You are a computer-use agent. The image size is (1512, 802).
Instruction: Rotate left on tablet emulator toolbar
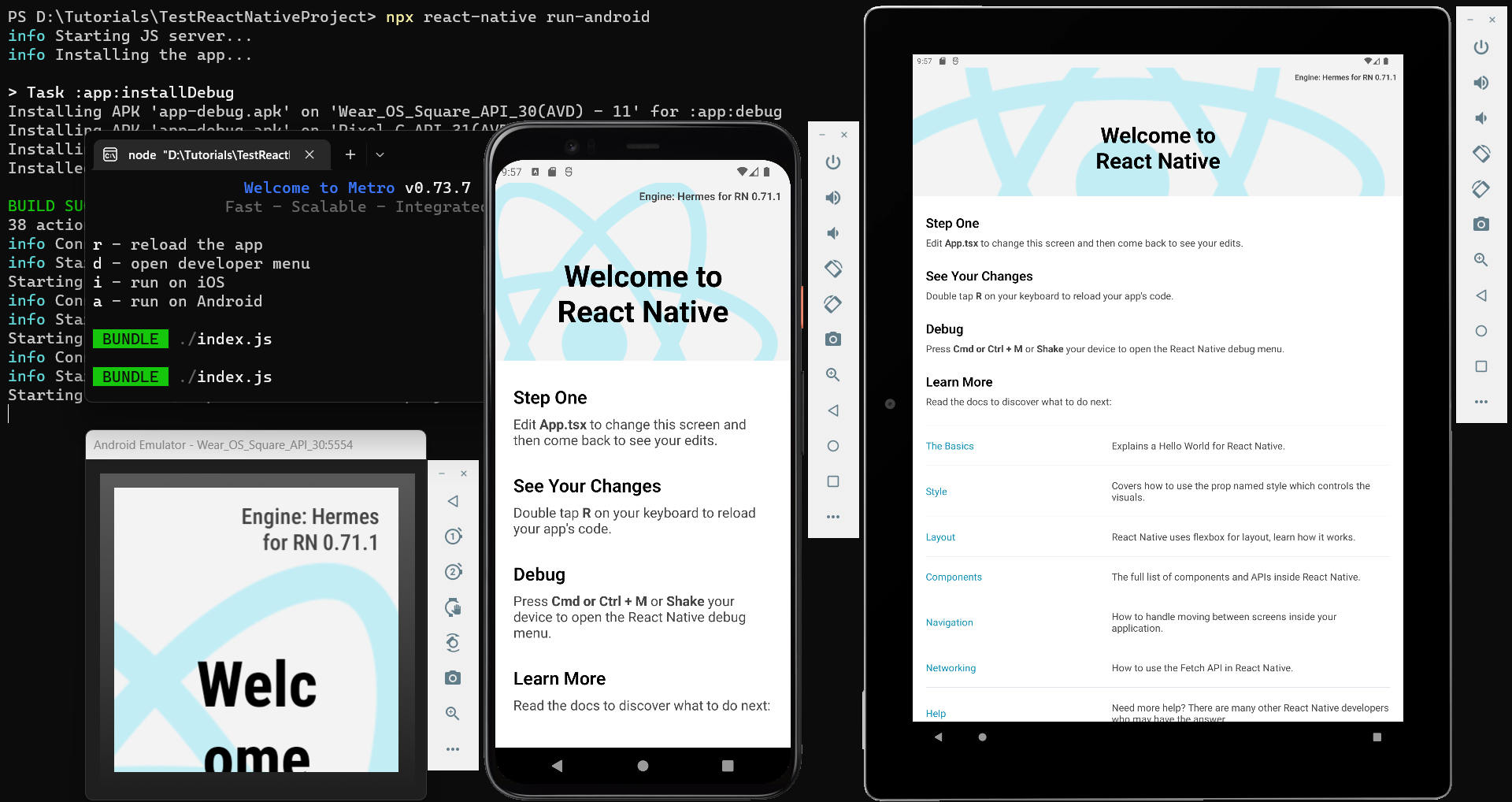click(1481, 154)
